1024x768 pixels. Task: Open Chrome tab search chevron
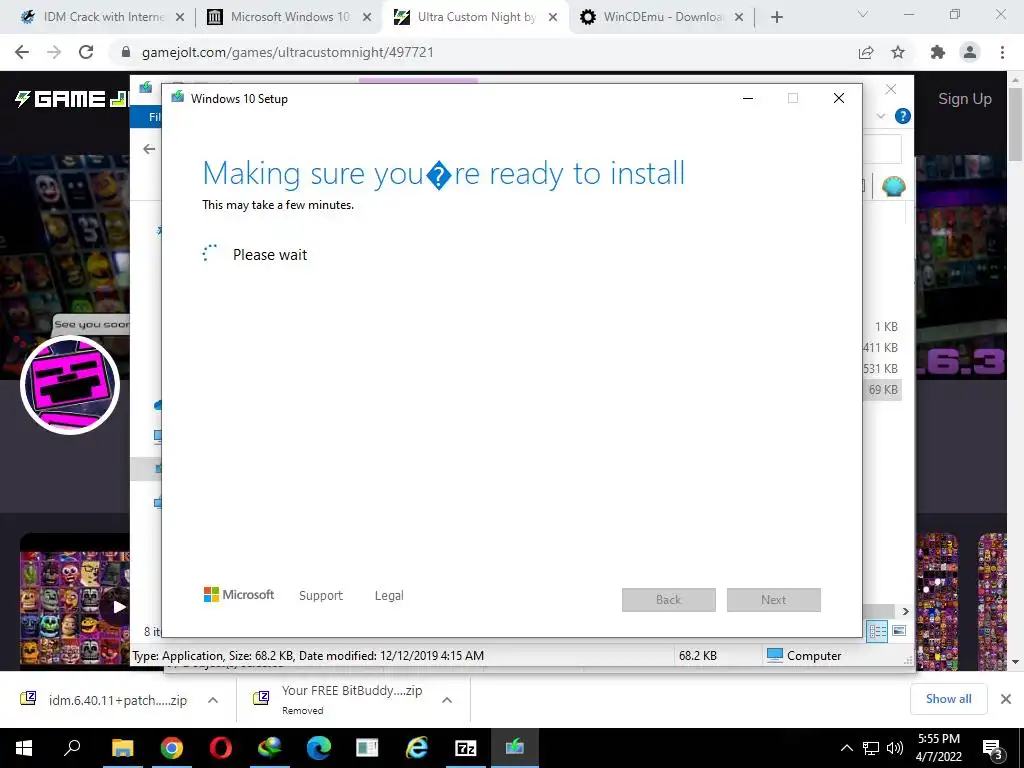pos(863,14)
